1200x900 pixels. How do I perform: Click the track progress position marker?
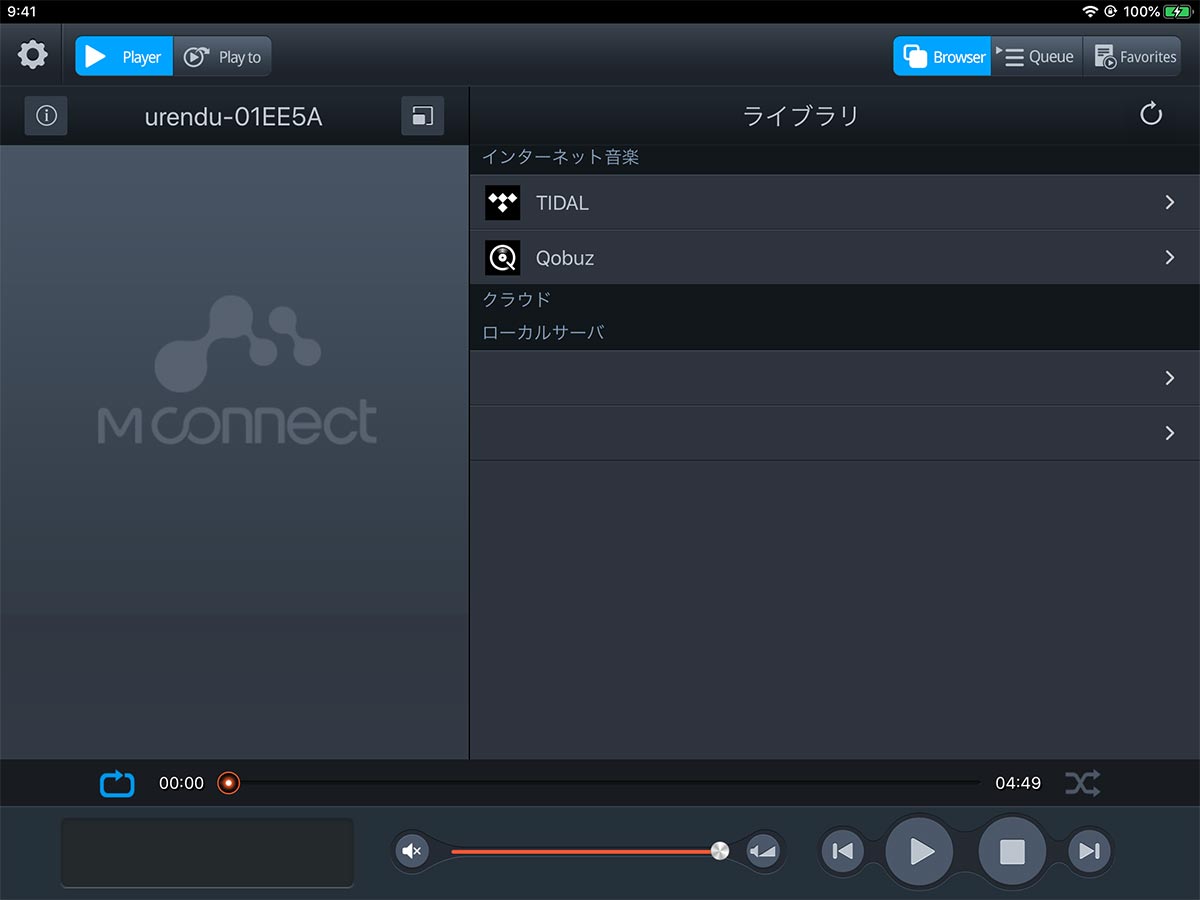(x=229, y=783)
